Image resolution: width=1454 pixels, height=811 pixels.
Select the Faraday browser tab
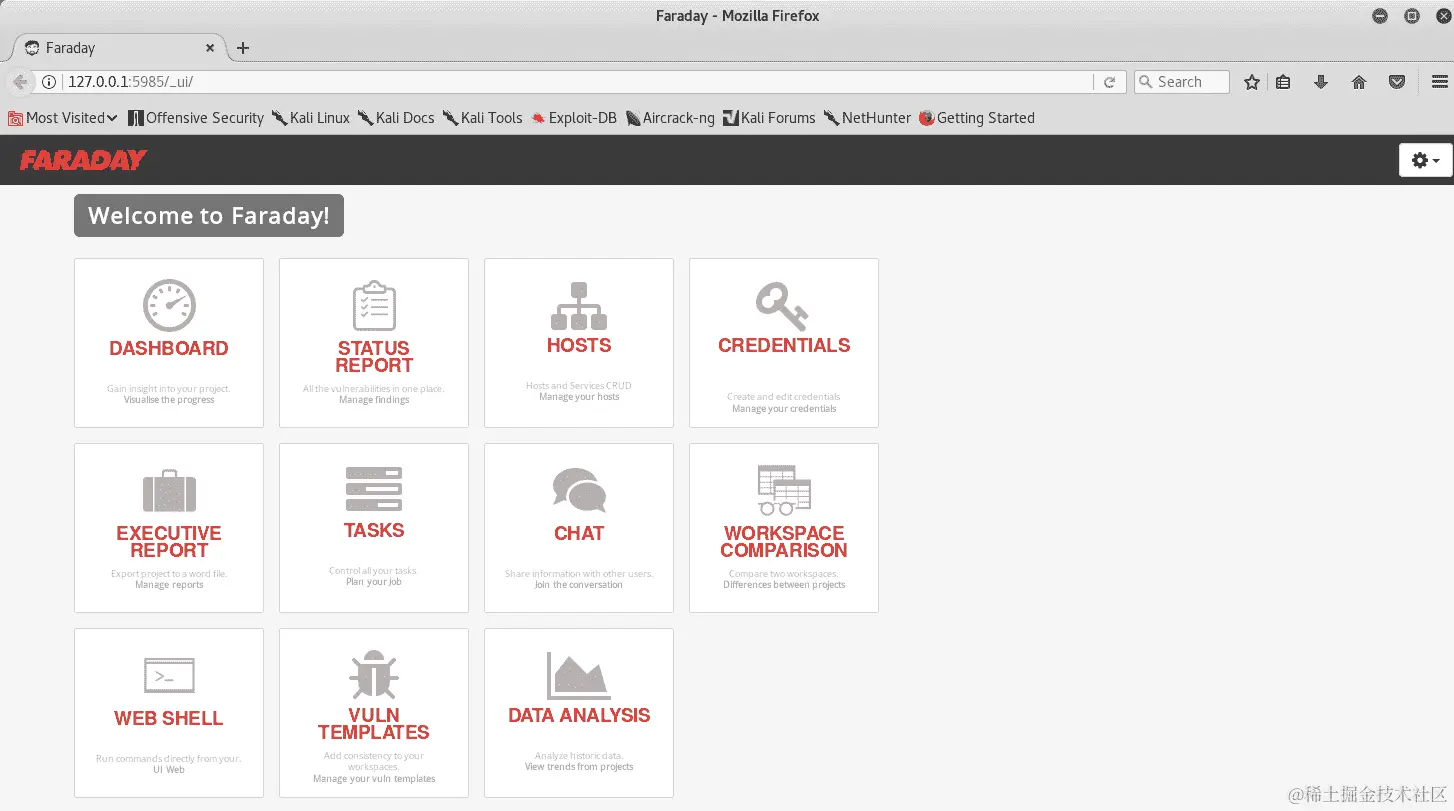tap(120, 48)
